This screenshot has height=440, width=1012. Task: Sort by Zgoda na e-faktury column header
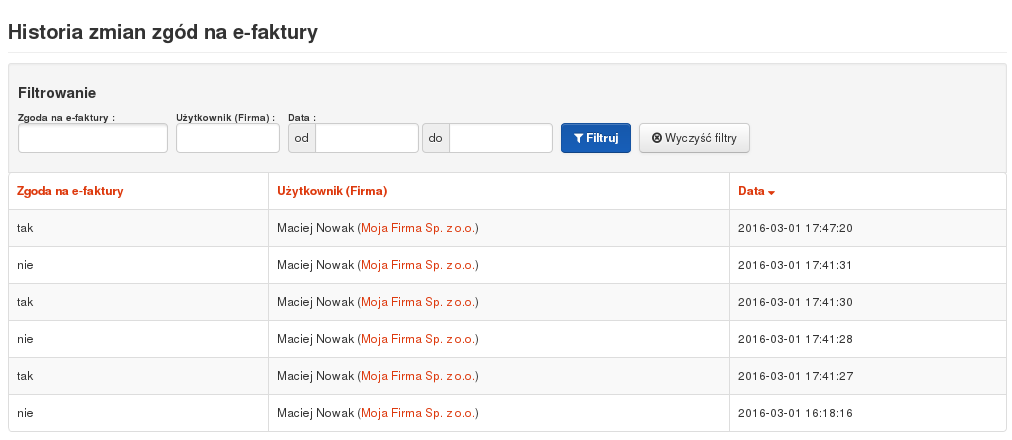coord(70,190)
